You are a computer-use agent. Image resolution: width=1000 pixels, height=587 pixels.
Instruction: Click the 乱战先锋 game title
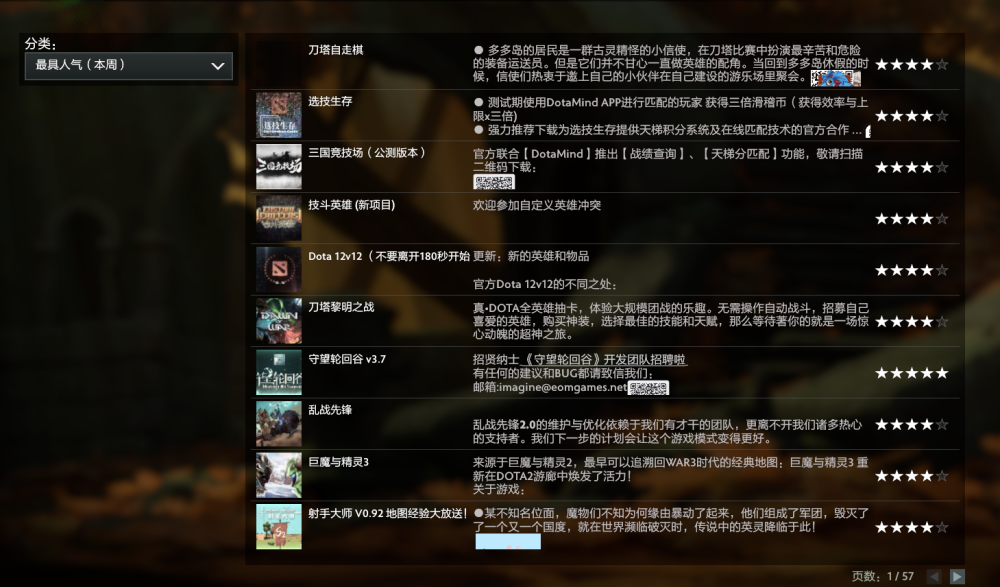(330, 410)
